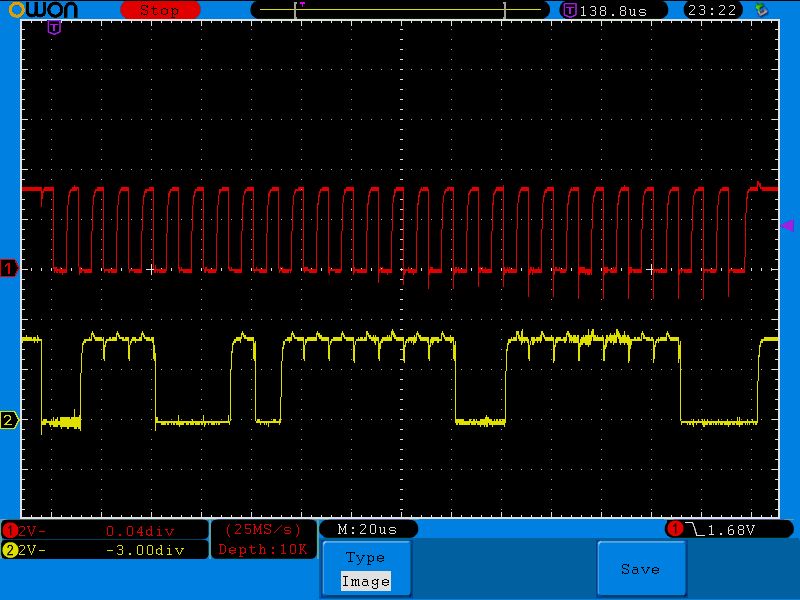This screenshot has height=600, width=800.
Task: Open the Type selector showing Image
Action: click(x=365, y=580)
